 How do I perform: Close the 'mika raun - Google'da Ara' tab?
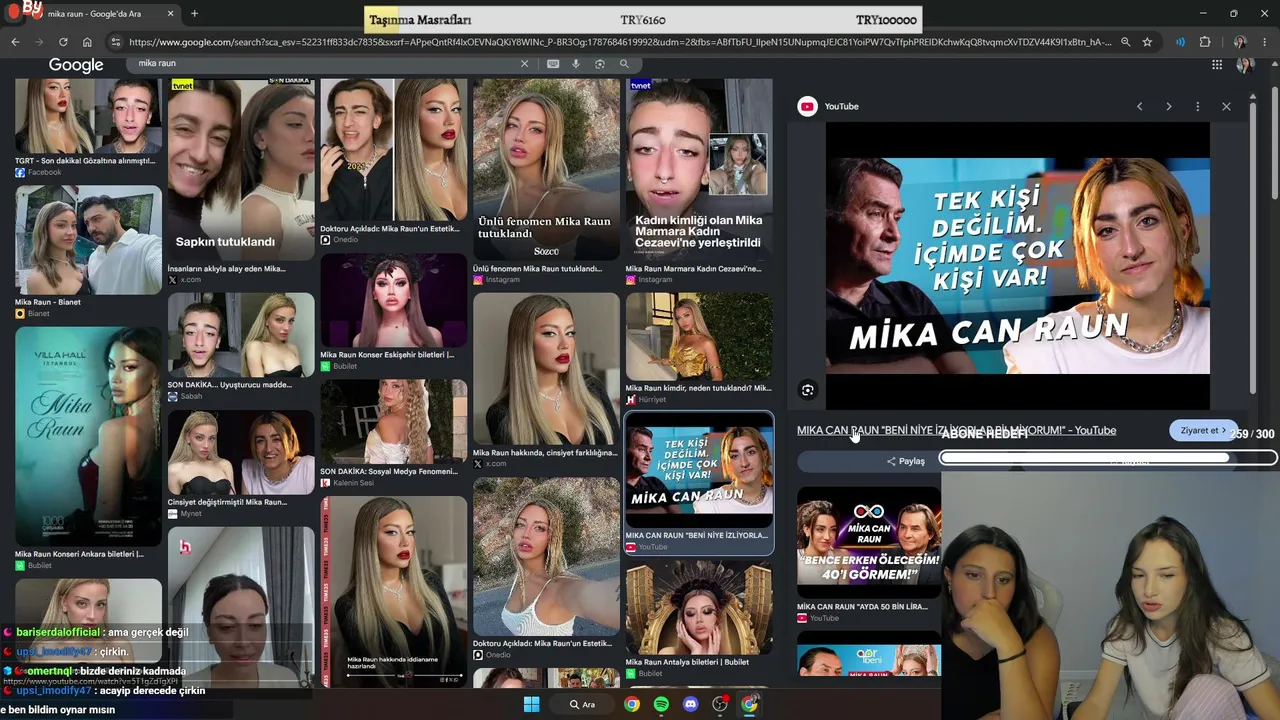coord(170,14)
